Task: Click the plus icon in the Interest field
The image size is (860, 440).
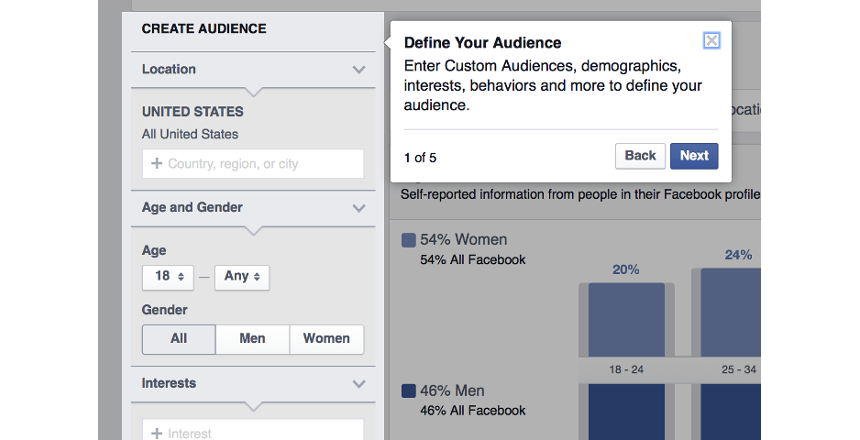Action: click(x=156, y=433)
